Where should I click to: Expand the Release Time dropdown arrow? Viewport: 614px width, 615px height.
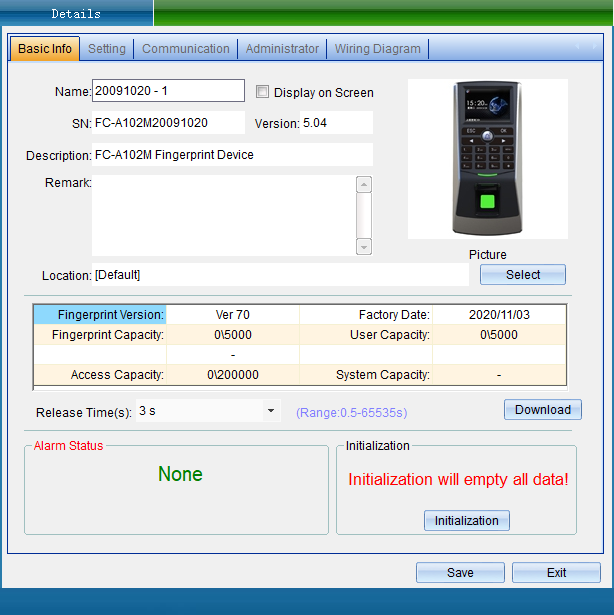(271, 411)
